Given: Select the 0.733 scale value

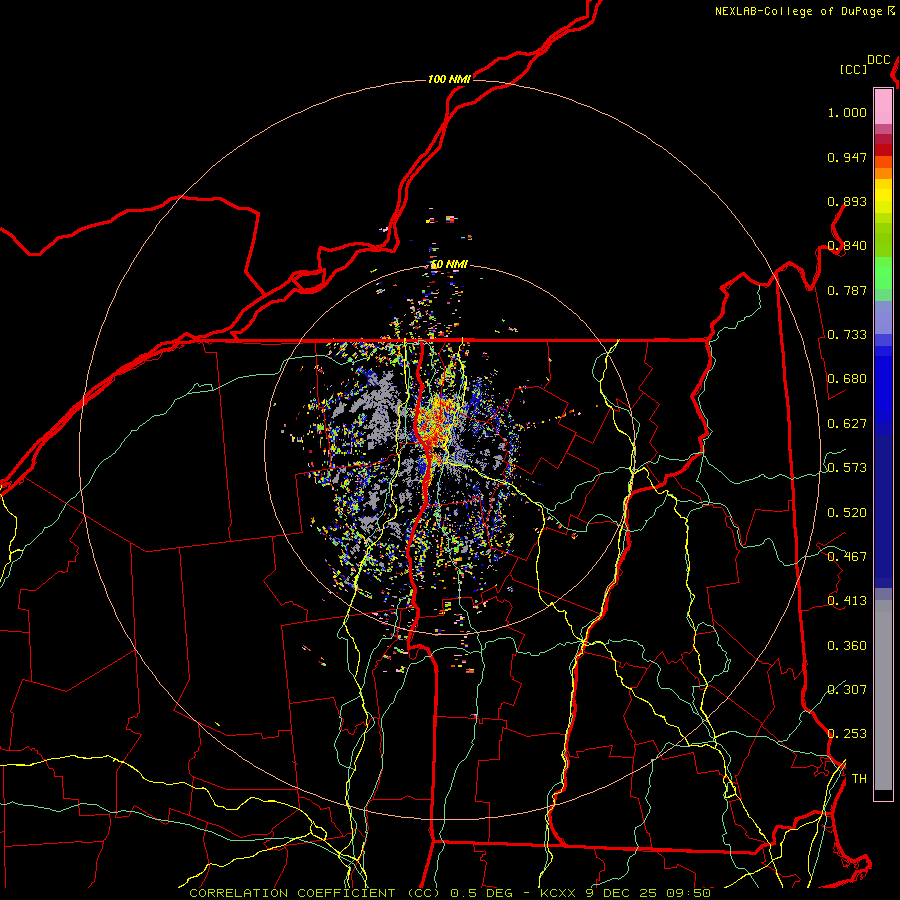Looking at the screenshot, I should coord(847,335).
